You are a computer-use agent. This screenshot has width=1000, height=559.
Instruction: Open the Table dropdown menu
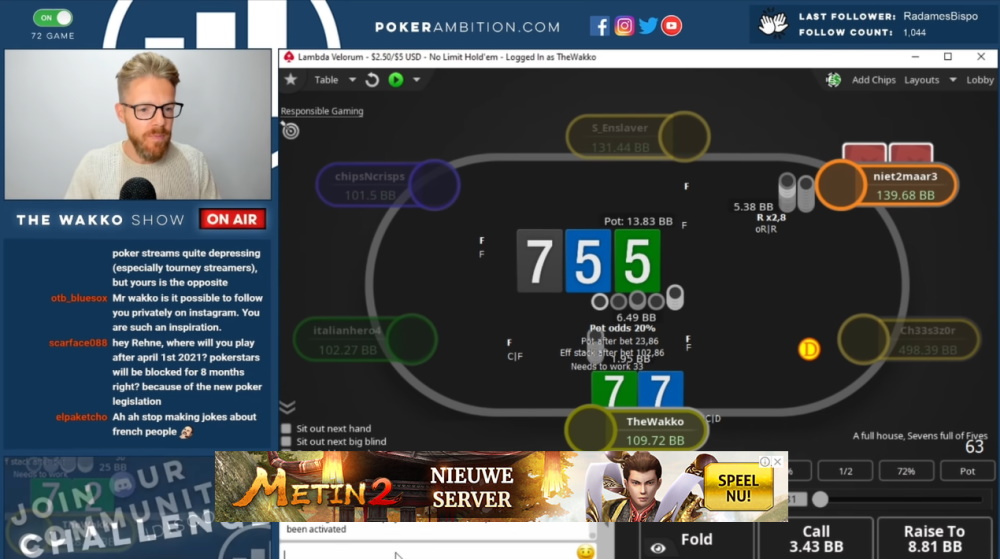pos(335,80)
